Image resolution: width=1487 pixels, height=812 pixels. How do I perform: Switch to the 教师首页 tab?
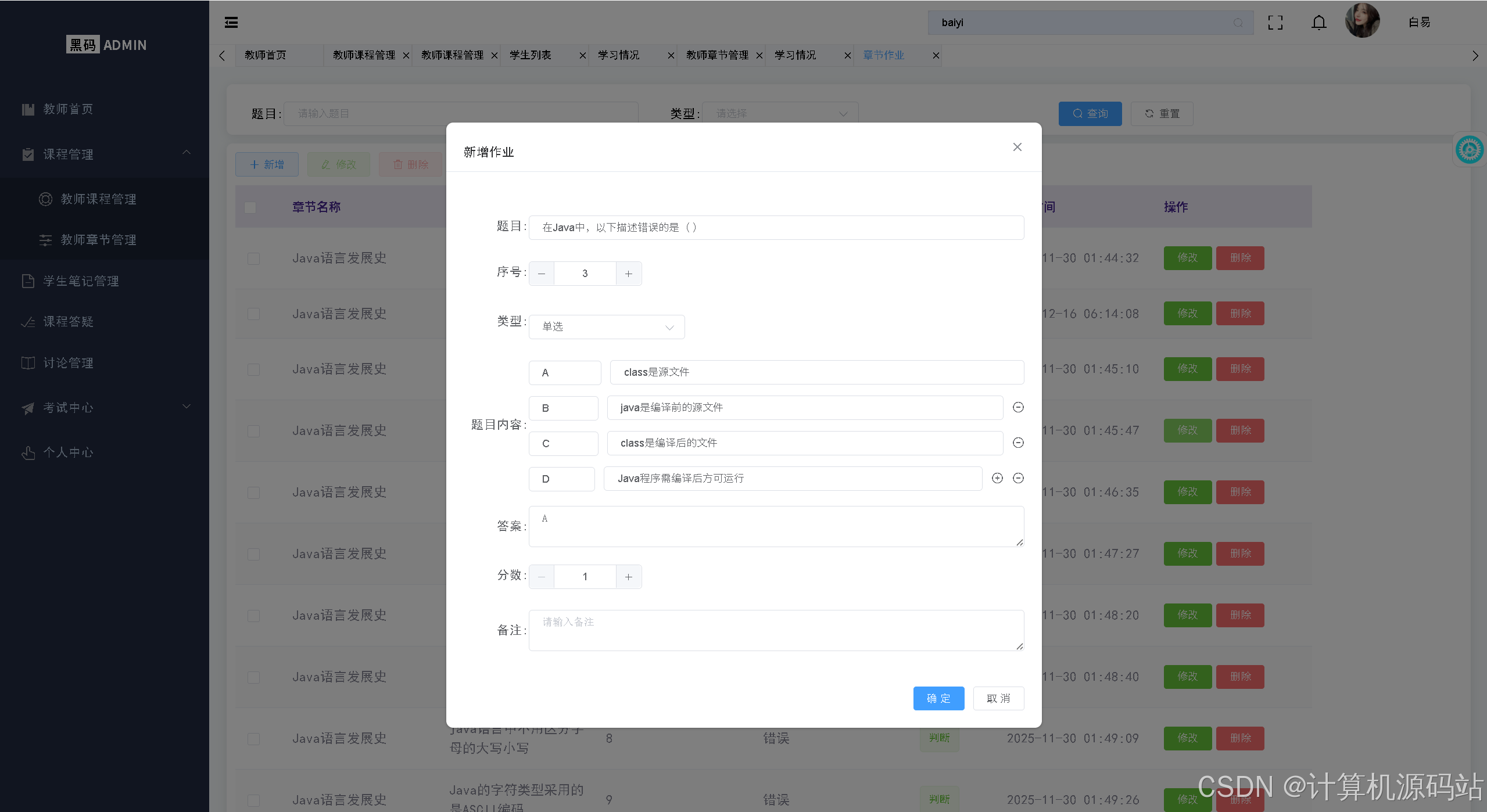(266, 55)
